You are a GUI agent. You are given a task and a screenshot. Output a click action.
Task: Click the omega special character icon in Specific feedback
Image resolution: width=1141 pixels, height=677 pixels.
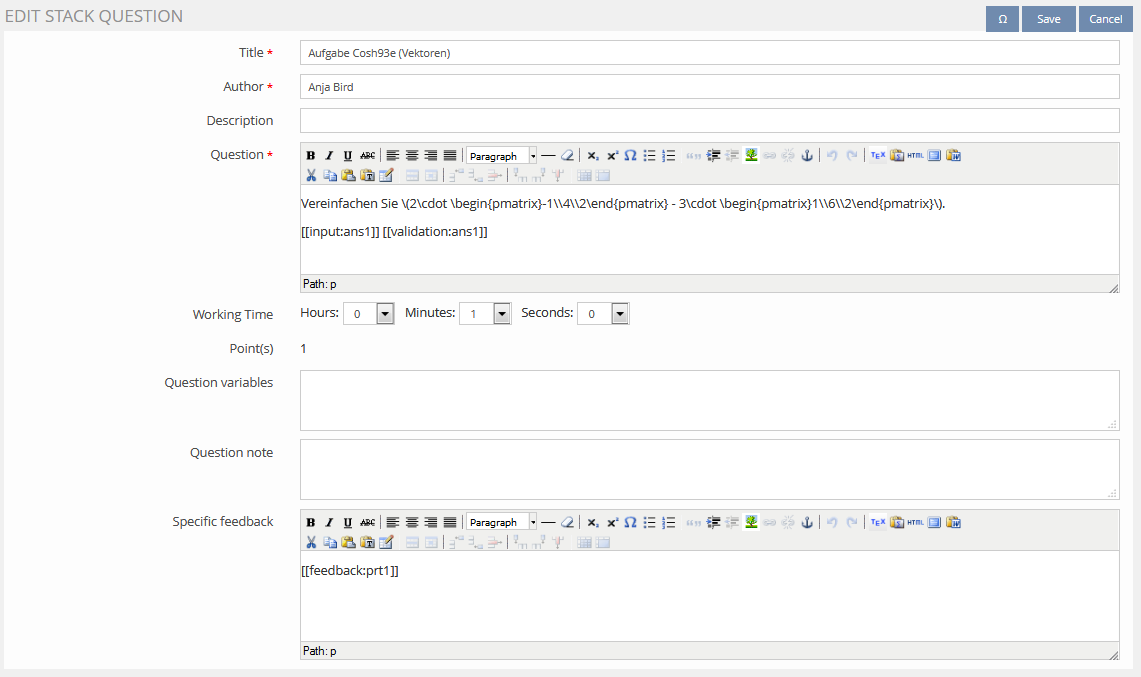coord(630,522)
